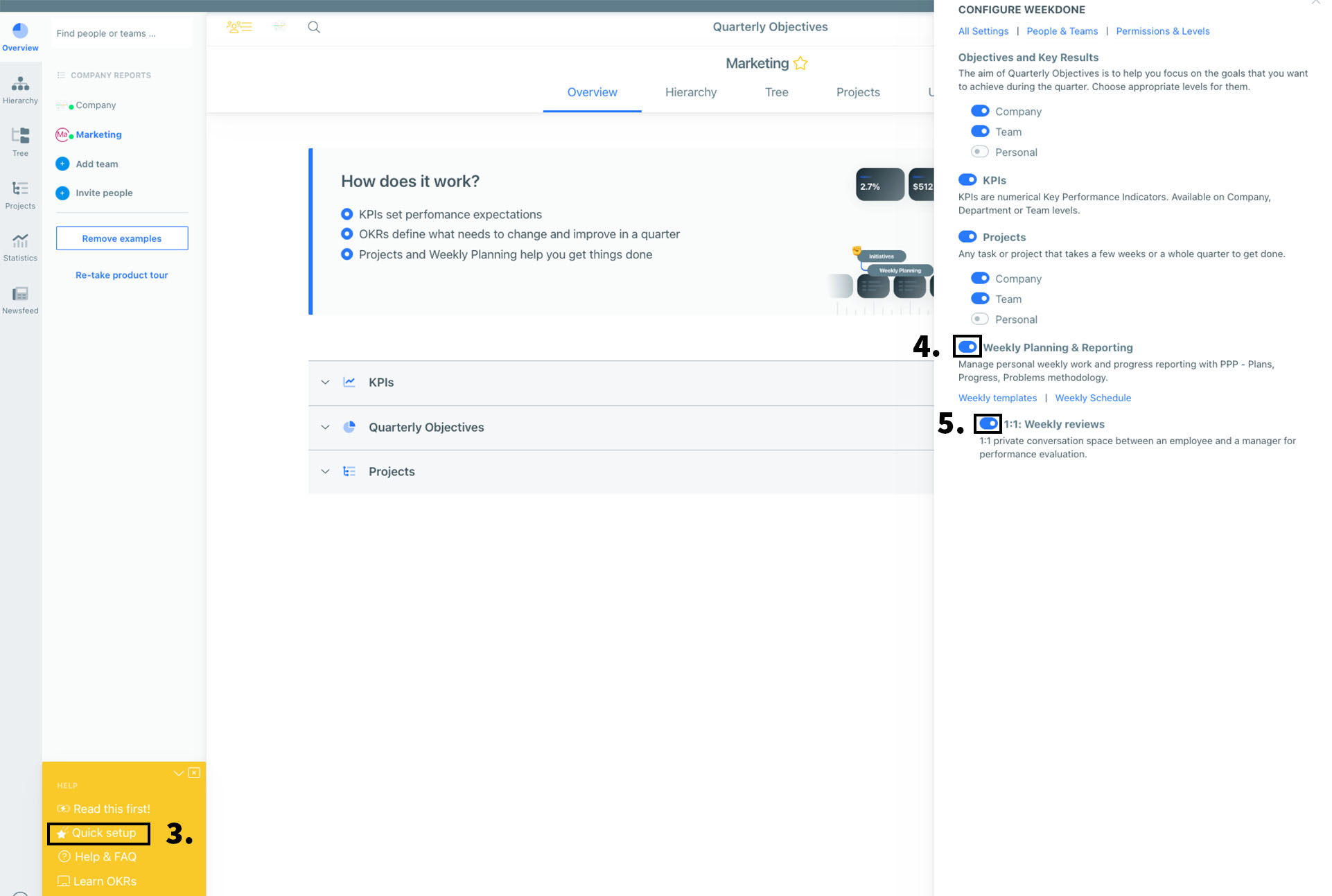
Task: Switch to the Hierarchy tab
Action: coord(690,92)
